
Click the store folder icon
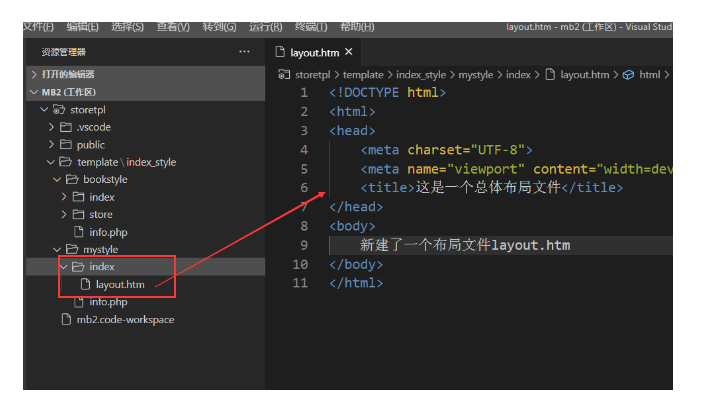[79, 214]
